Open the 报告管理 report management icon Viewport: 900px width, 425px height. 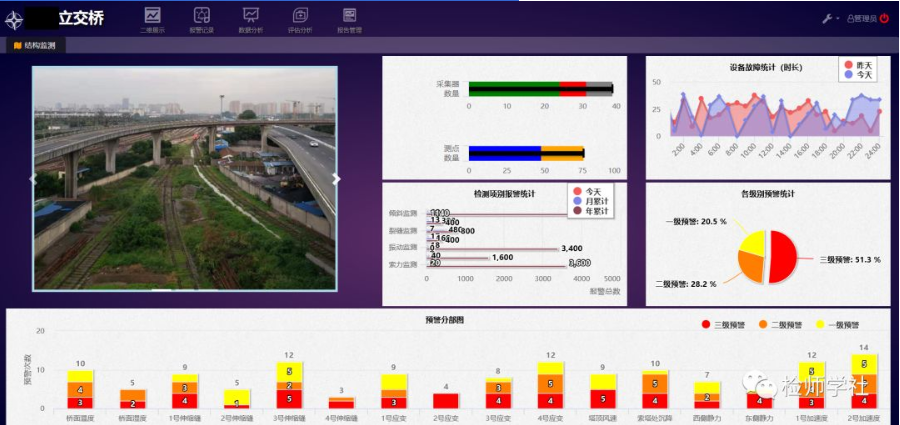click(349, 16)
